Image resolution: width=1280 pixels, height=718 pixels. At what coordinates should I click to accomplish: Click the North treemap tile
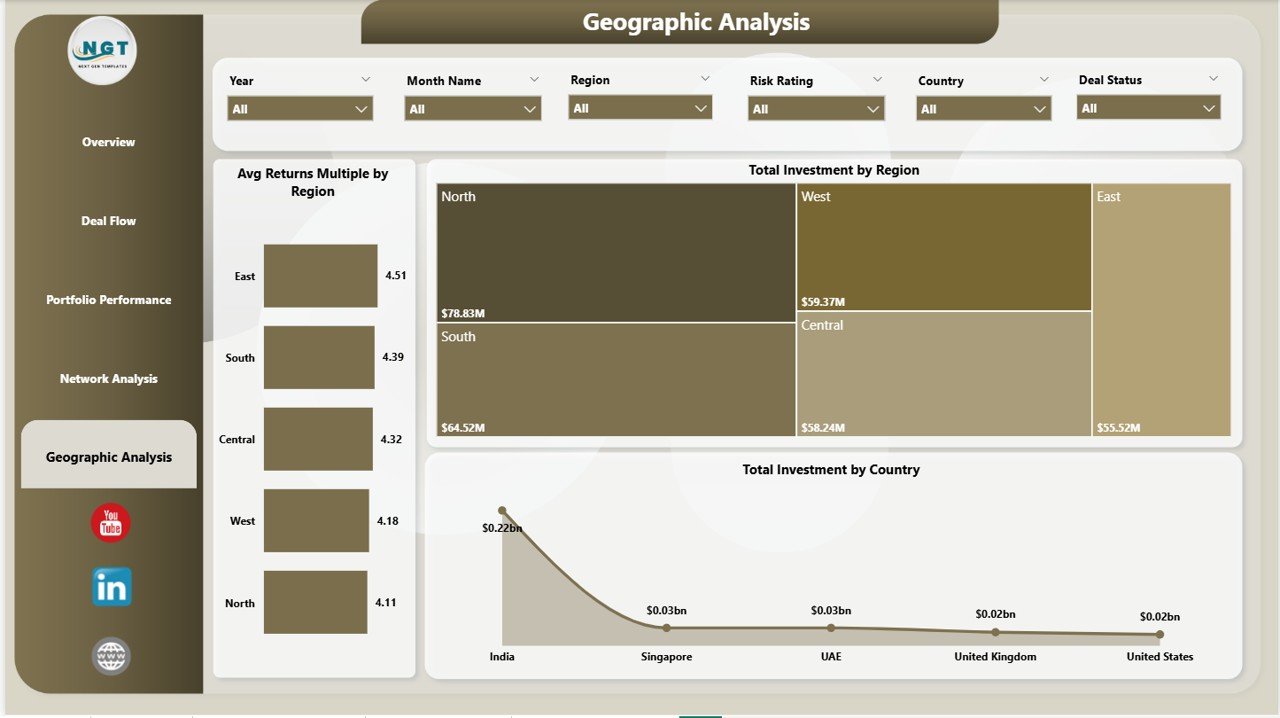pos(616,253)
